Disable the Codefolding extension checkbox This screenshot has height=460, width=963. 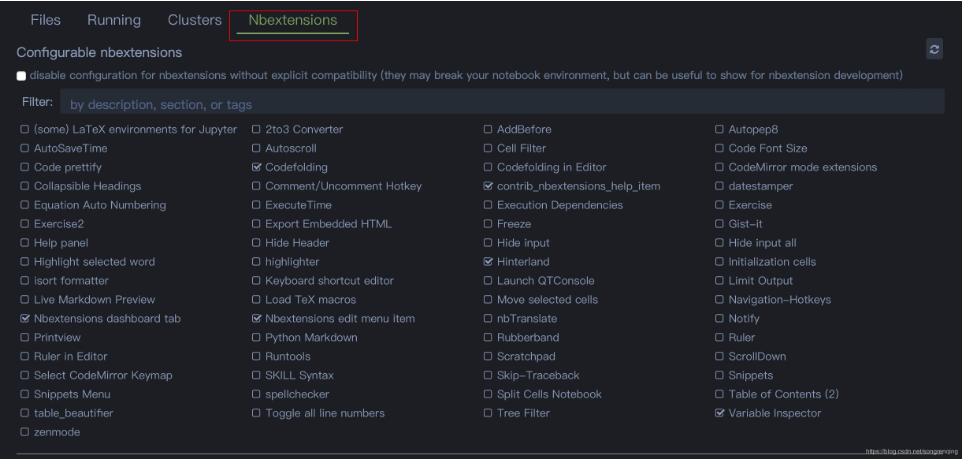point(257,167)
